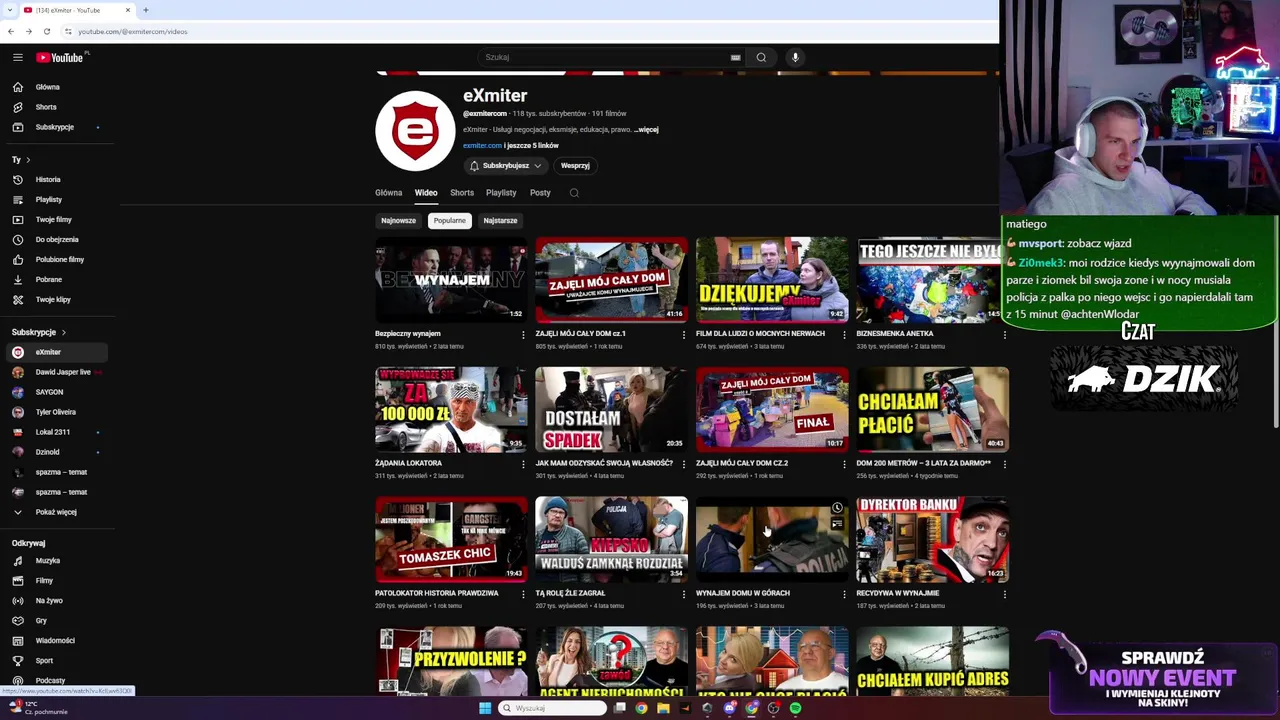The image size is (1280, 720).
Task: Open new browser tab plus button
Action: point(146,10)
